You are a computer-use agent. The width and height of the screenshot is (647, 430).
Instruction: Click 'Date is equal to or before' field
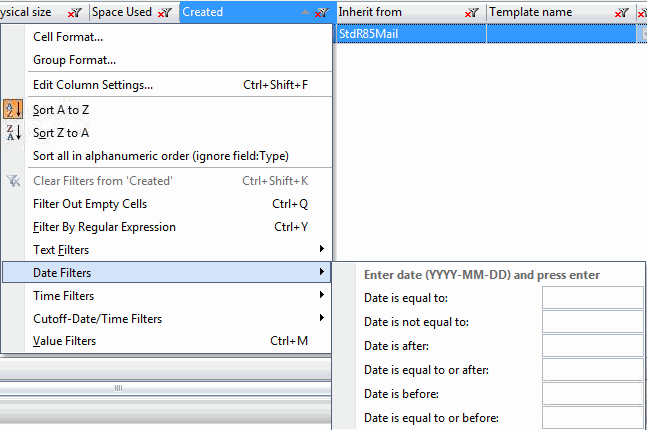coord(593,418)
